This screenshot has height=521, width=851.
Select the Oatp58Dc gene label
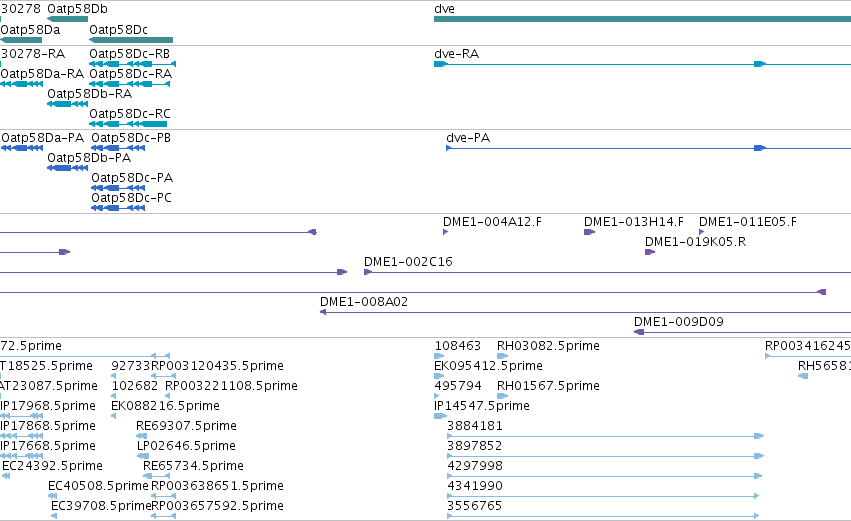(118, 30)
